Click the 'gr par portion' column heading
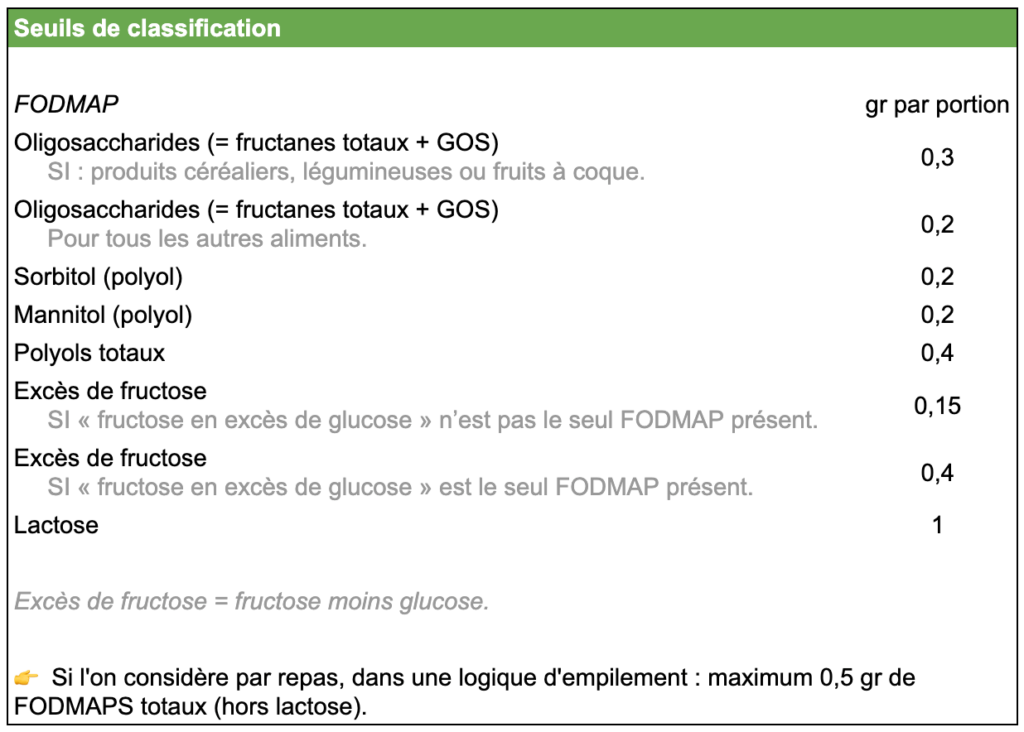 [936, 105]
